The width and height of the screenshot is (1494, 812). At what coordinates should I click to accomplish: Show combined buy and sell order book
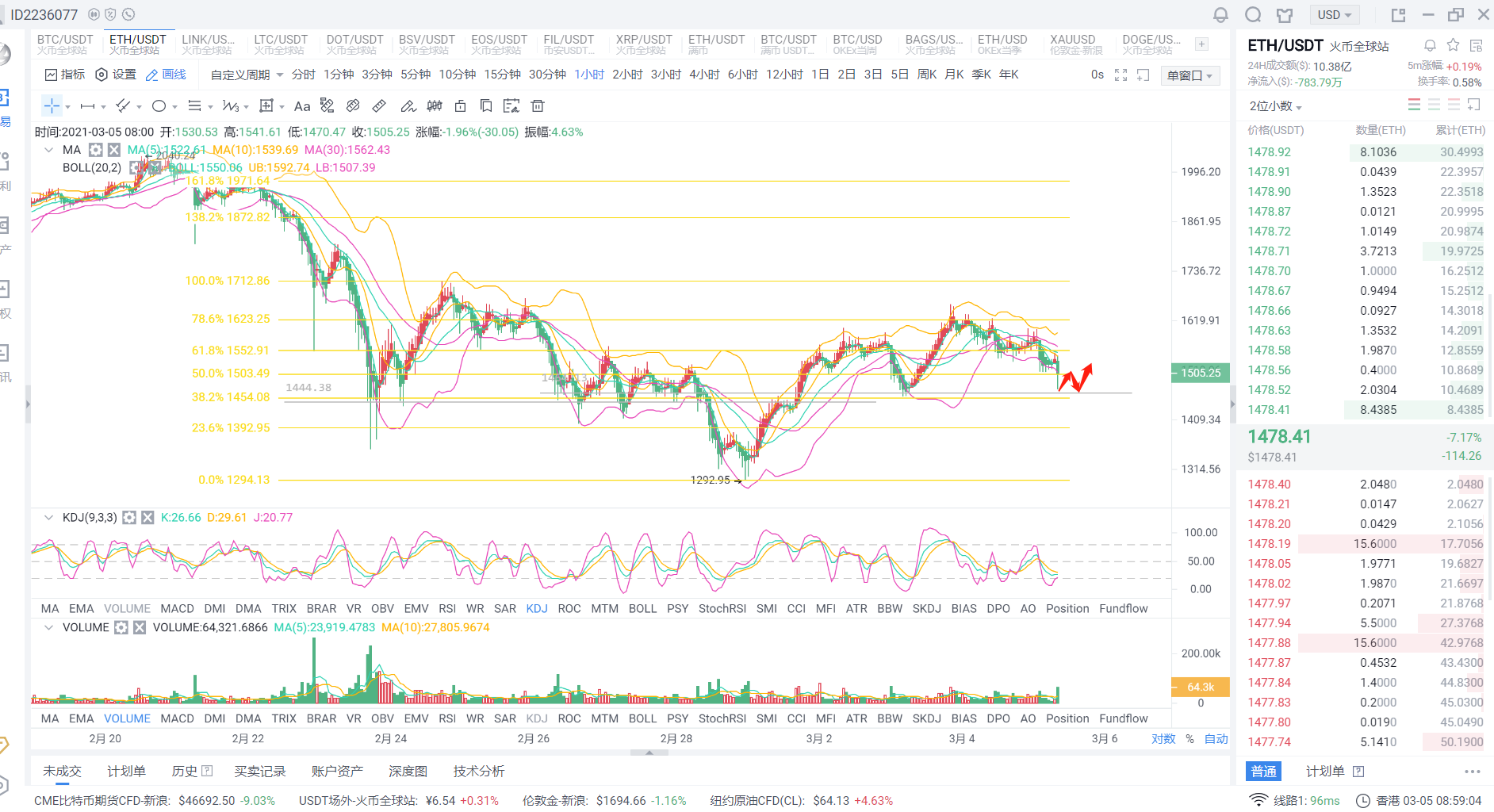coord(1415,105)
